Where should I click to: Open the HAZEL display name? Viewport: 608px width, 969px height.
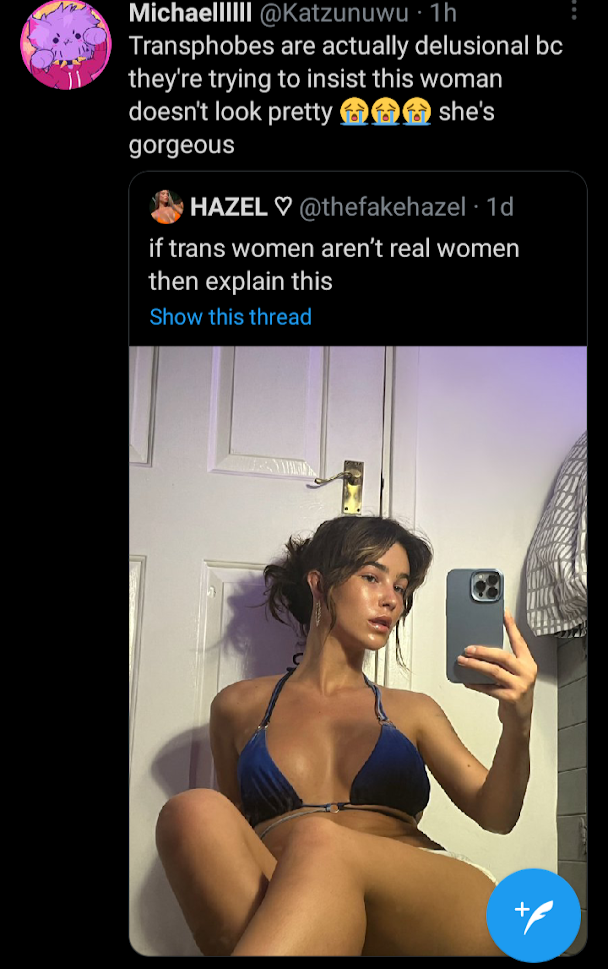(229, 206)
